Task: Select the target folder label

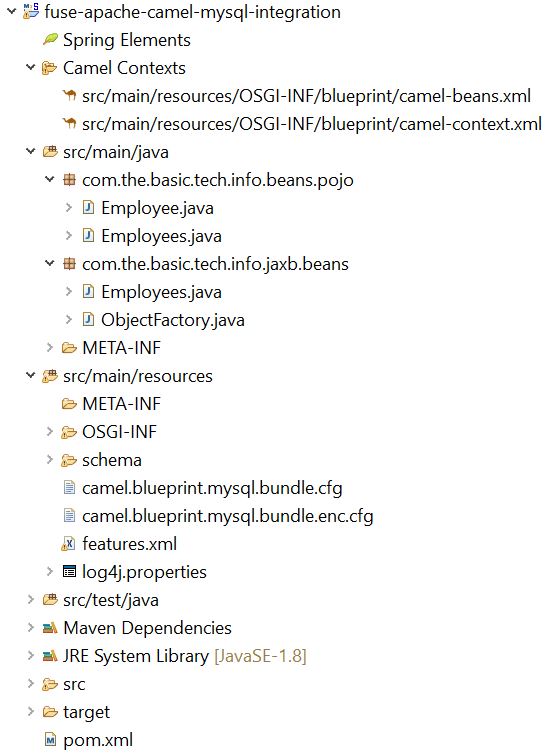Action: pos(86,712)
